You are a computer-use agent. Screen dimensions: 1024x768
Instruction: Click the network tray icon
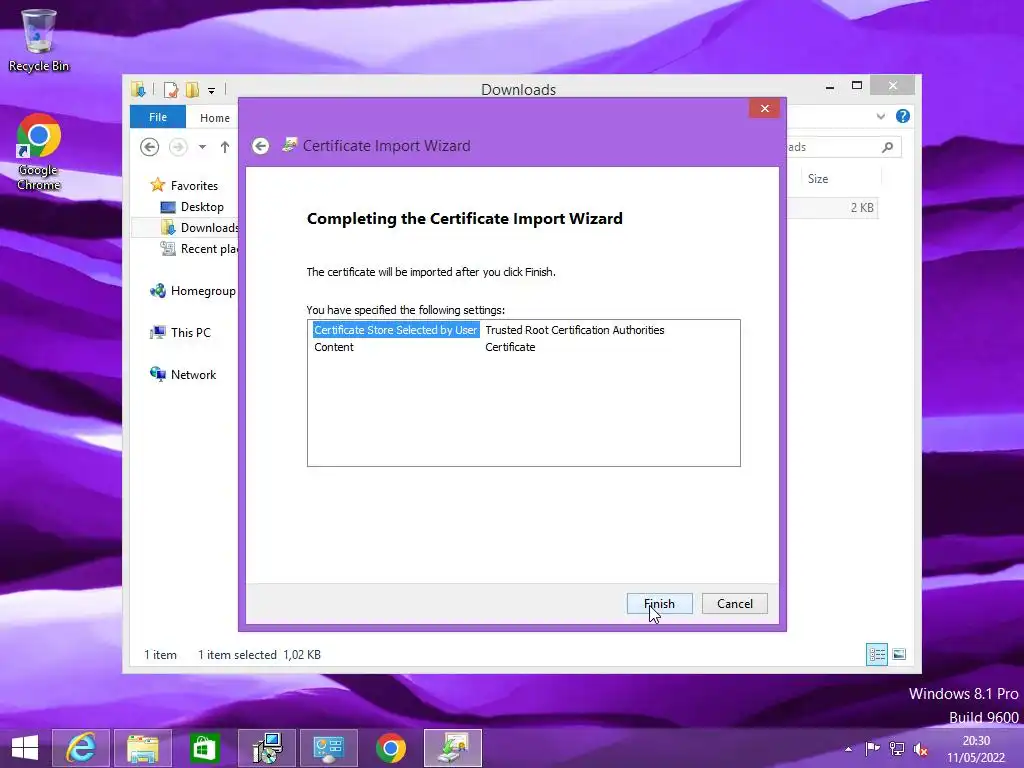click(x=897, y=748)
